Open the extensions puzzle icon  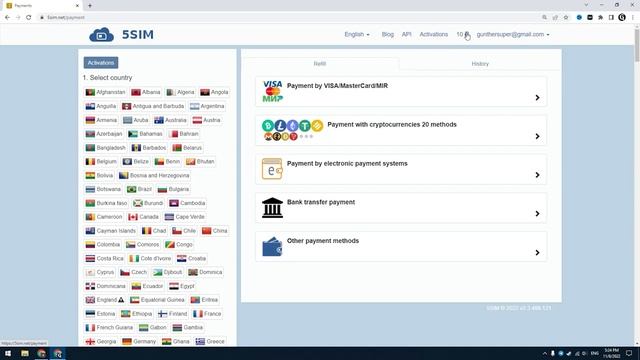[600, 17]
